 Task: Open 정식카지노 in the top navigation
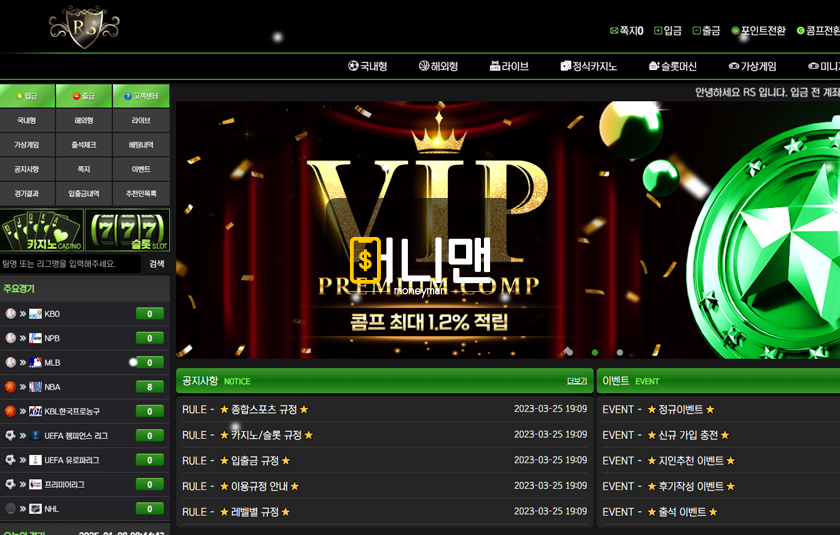click(588, 67)
